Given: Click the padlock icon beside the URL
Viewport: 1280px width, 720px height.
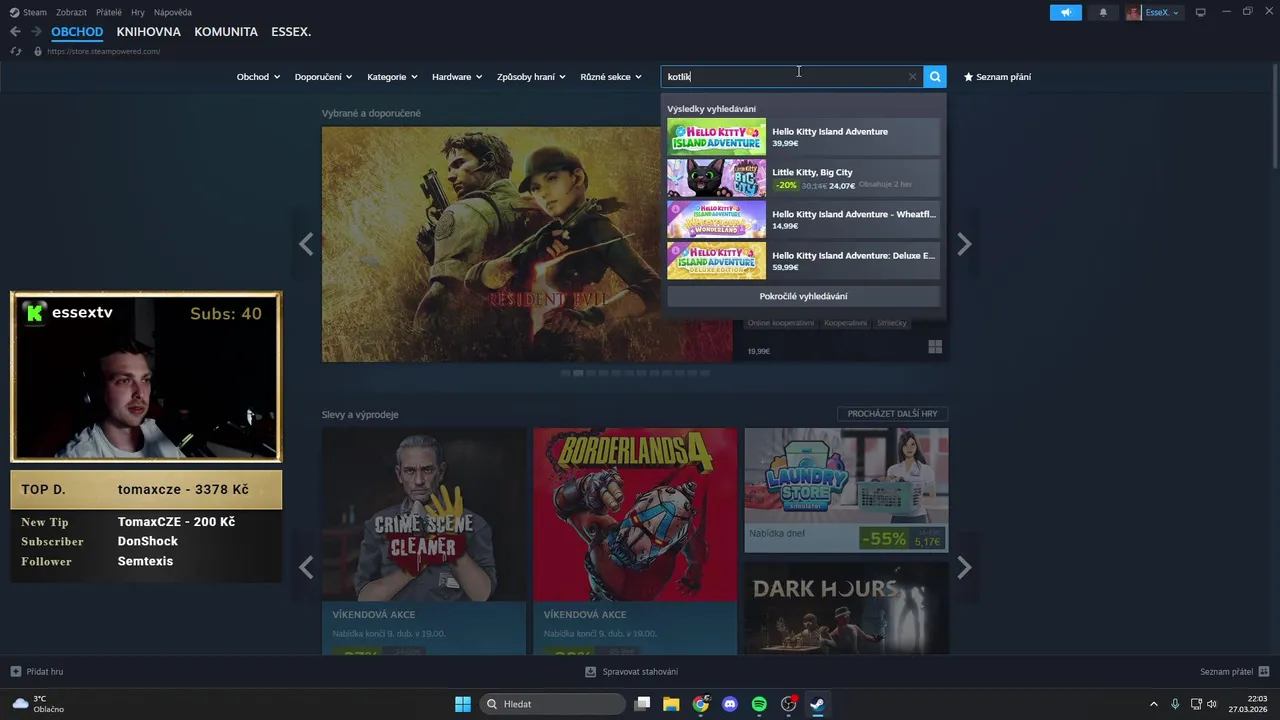Looking at the screenshot, I should [x=38, y=51].
